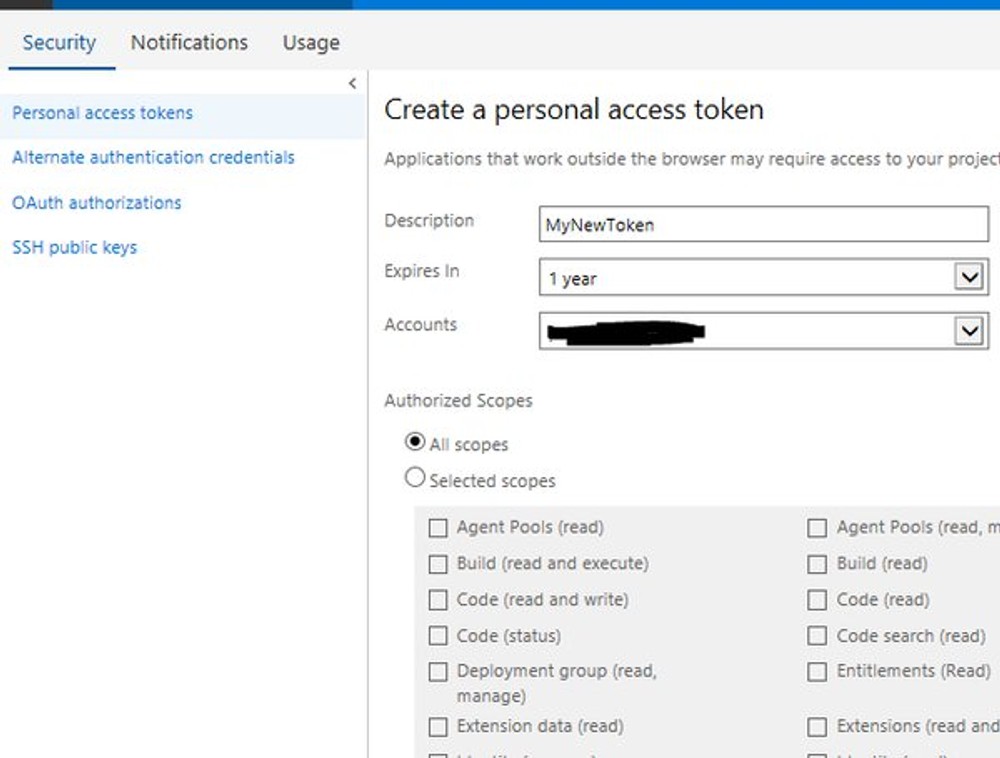
Task: Enable the Code (status) scope
Action: click(438, 635)
